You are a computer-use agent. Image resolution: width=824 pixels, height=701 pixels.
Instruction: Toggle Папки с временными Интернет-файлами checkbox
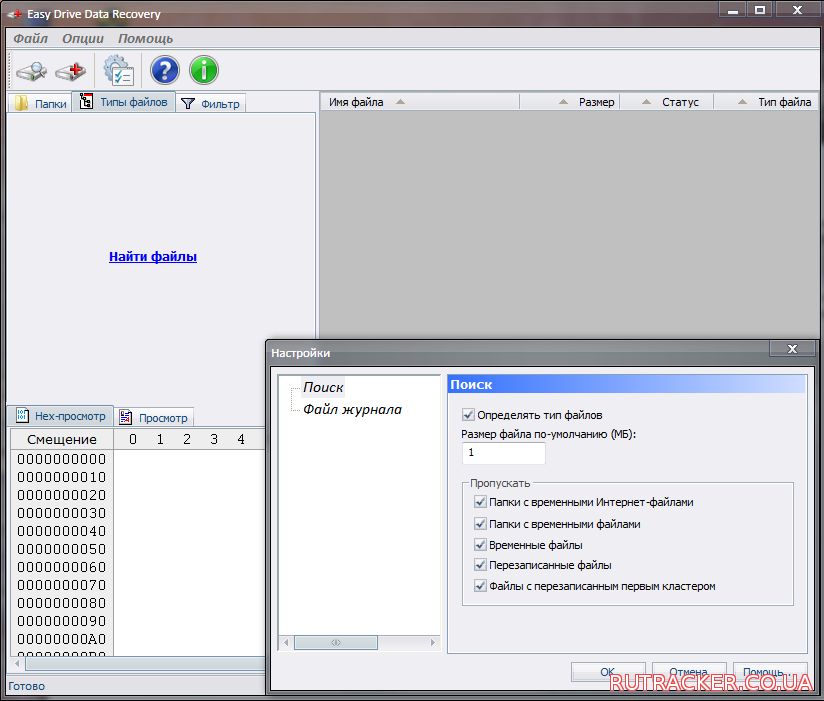480,502
